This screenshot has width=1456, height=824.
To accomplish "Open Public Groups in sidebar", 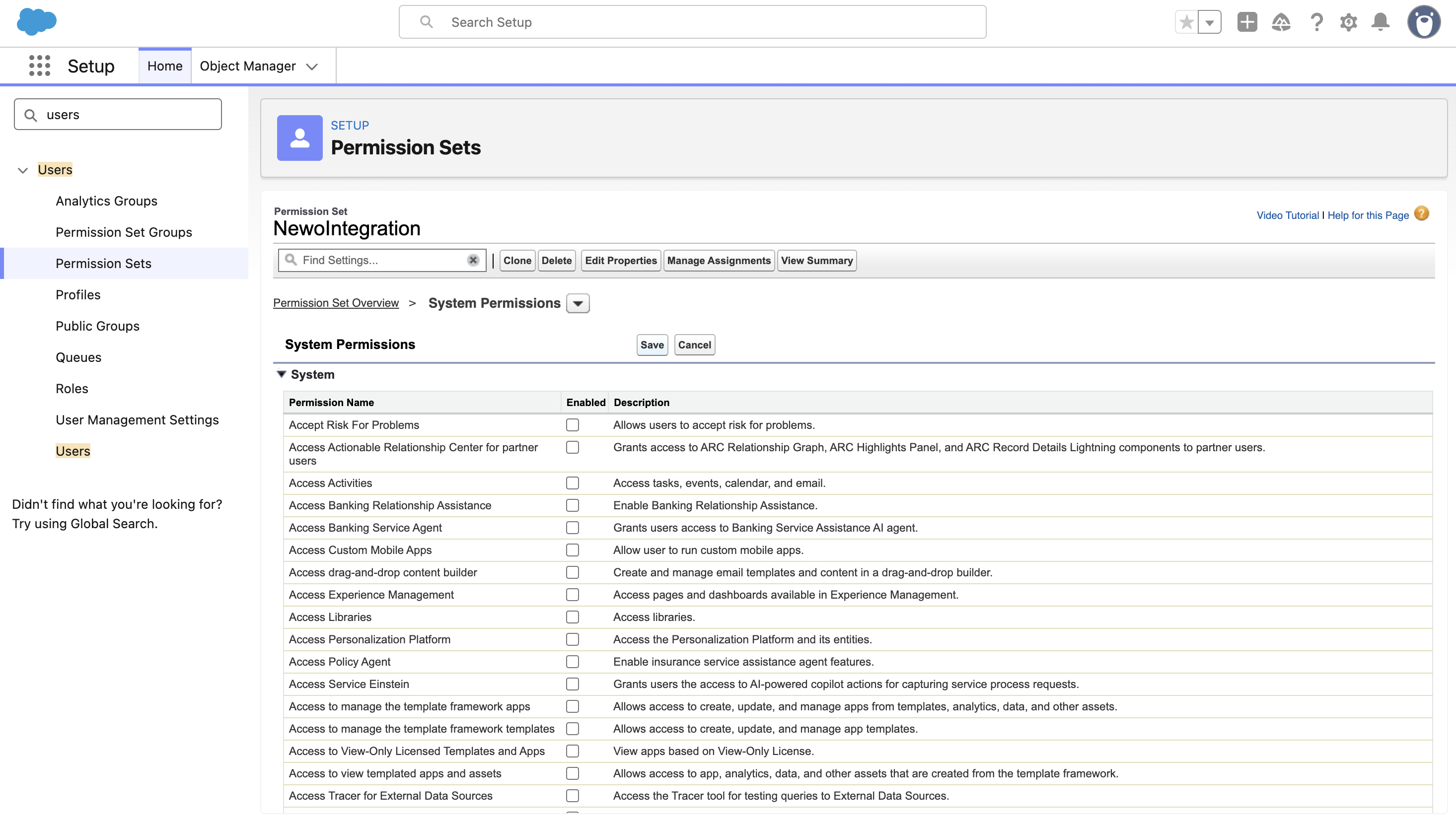I will 97,326.
